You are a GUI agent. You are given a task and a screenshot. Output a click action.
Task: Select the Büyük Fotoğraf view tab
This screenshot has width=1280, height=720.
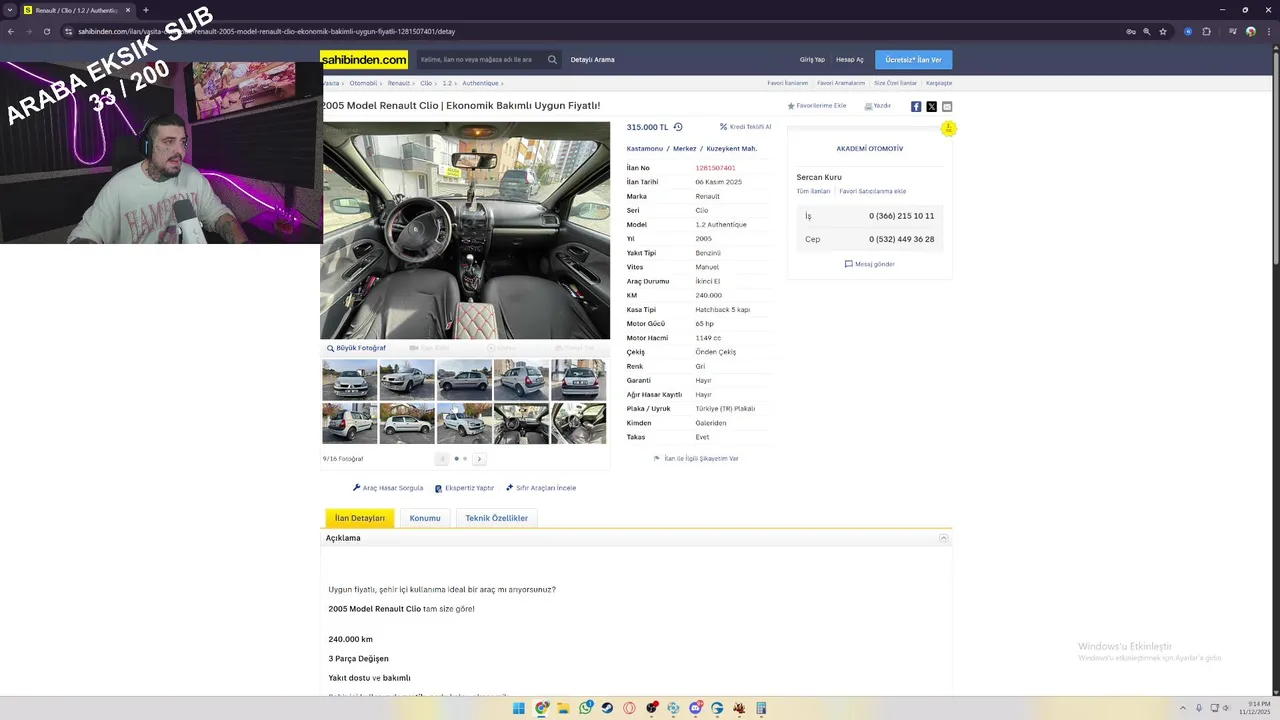[356, 348]
